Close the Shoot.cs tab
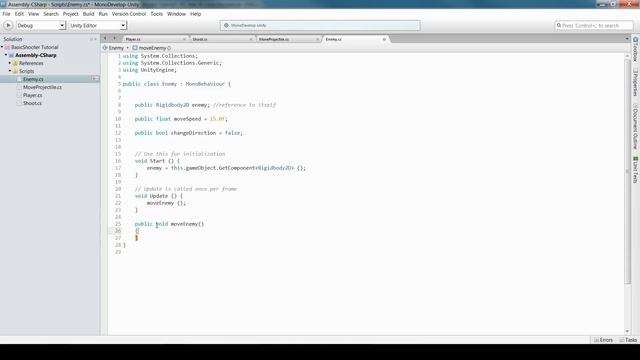This screenshot has width=640, height=360. point(251,39)
